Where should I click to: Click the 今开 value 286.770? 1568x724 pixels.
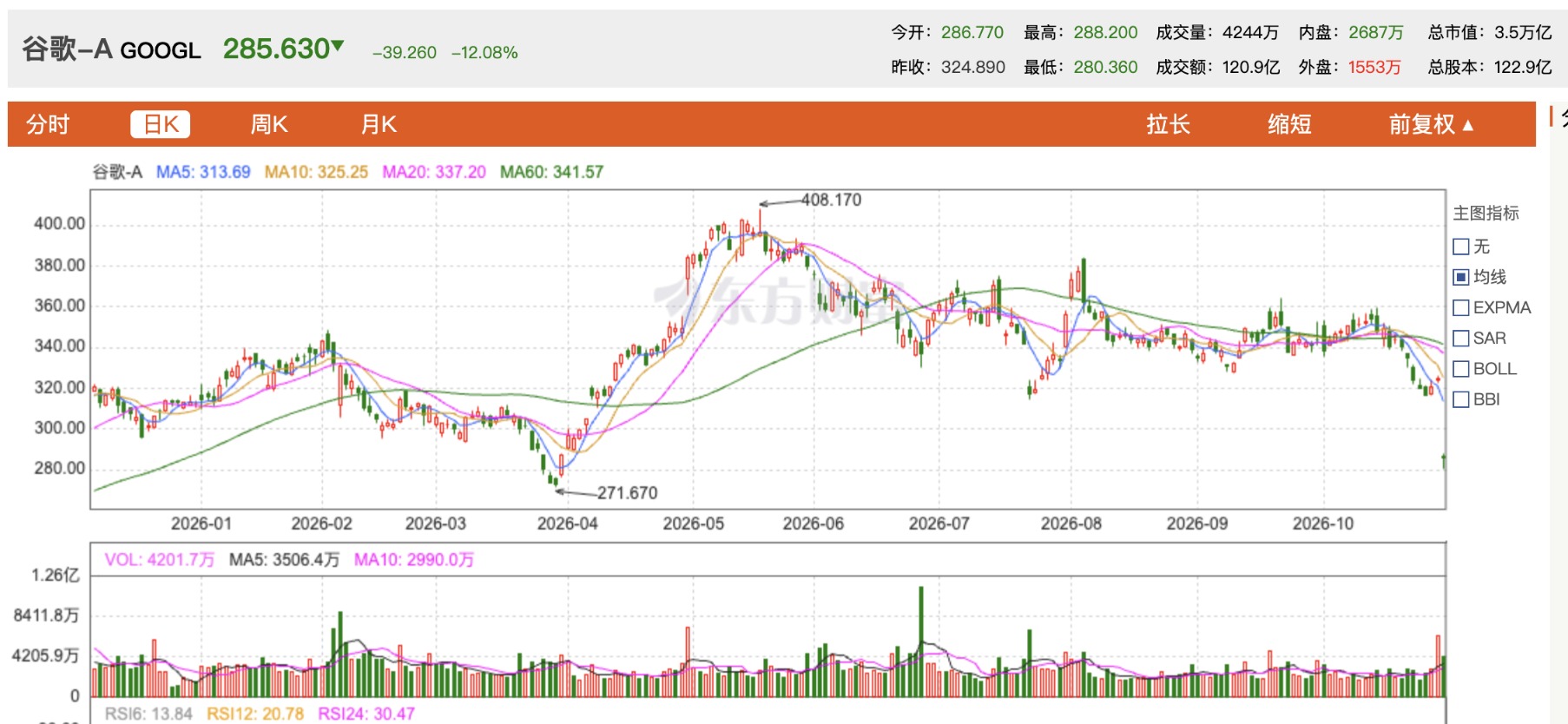[x=972, y=33]
